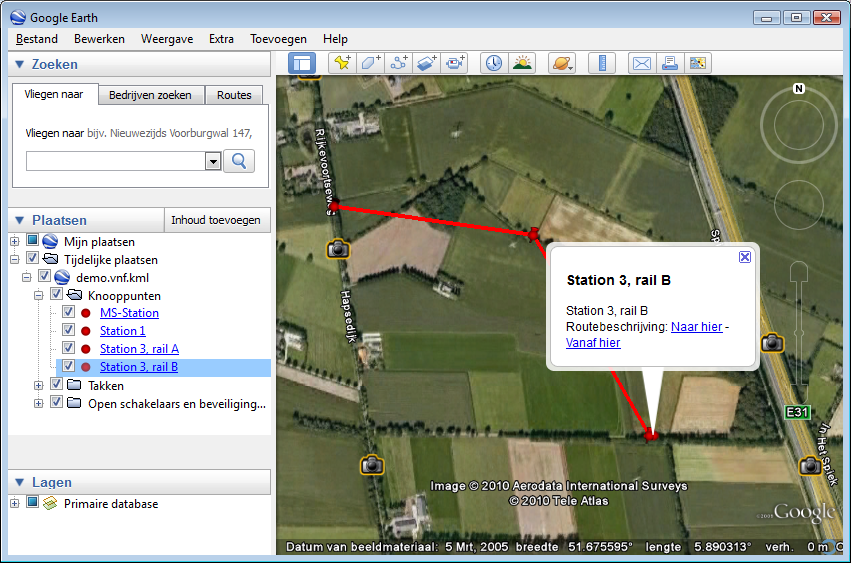Click the Inhoud toevoegen button
851x563 pixels.
(x=215, y=220)
